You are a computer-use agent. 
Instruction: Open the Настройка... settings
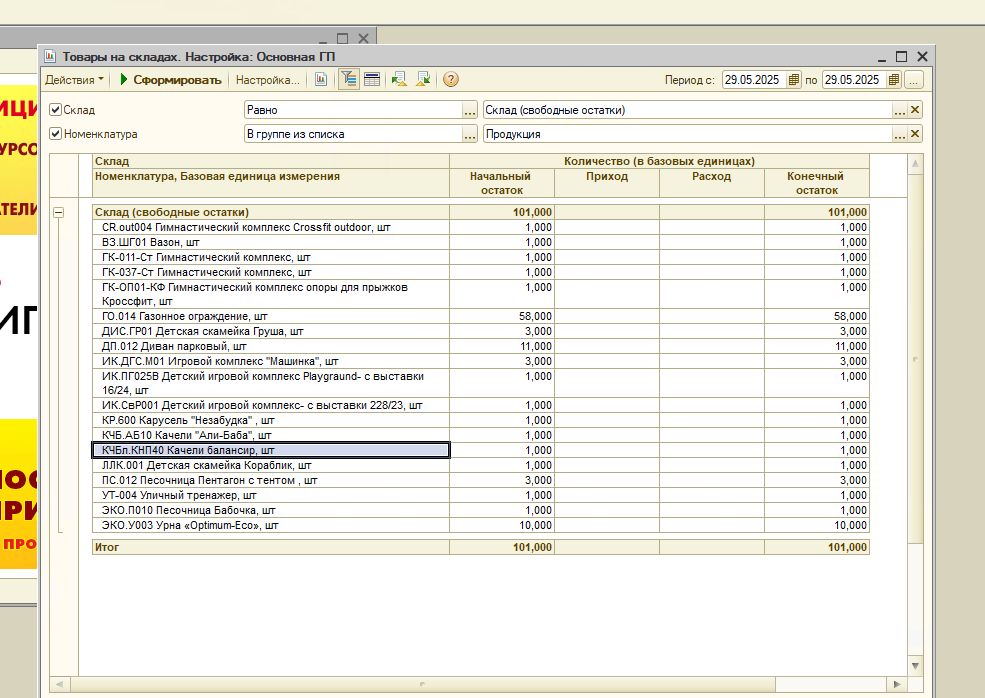click(x=267, y=80)
